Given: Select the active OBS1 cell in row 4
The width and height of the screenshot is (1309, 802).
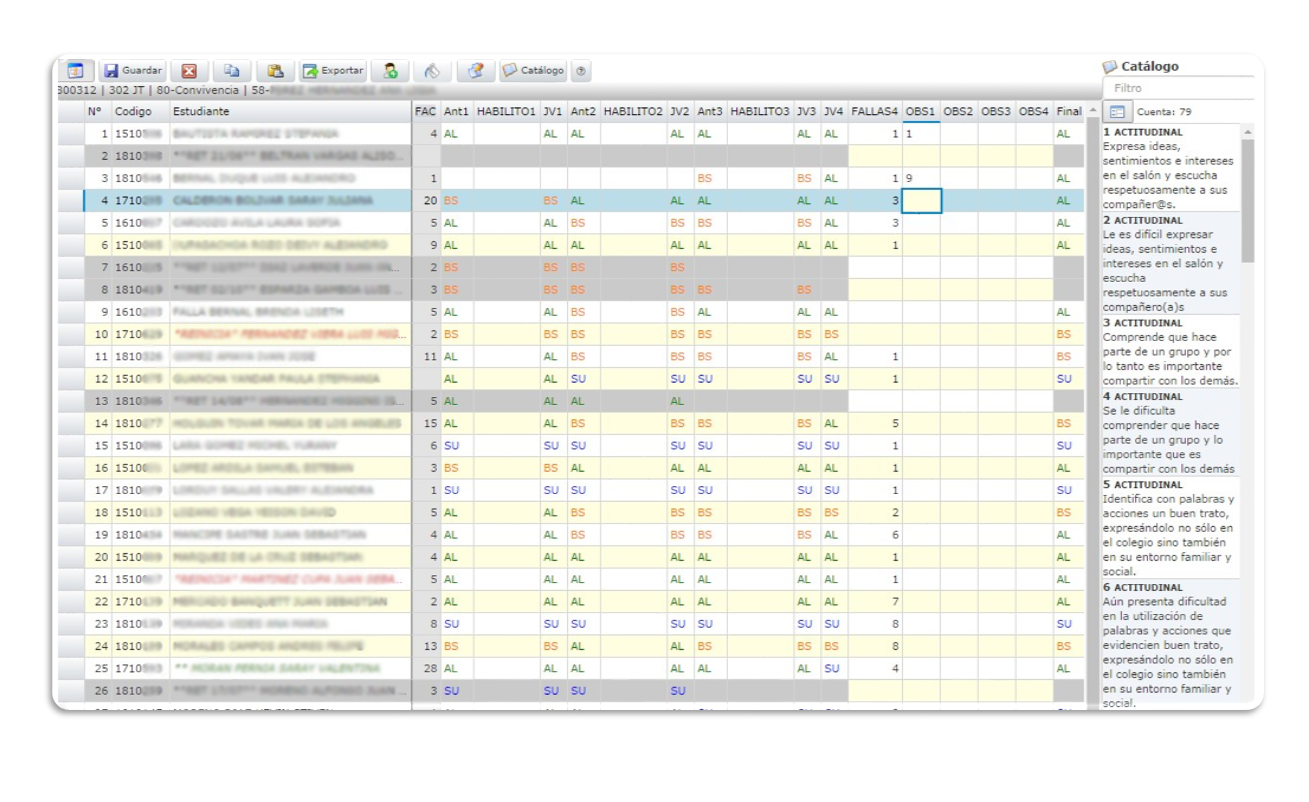Looking at the screenshot, I should [921, 200].
